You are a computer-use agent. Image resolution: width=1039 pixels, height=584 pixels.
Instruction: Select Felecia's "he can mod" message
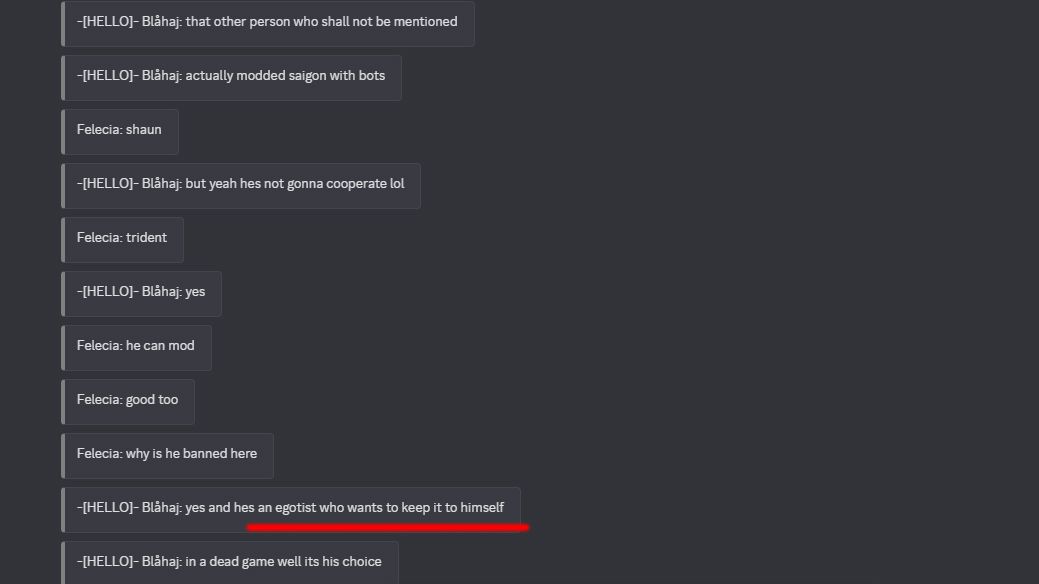136,346
